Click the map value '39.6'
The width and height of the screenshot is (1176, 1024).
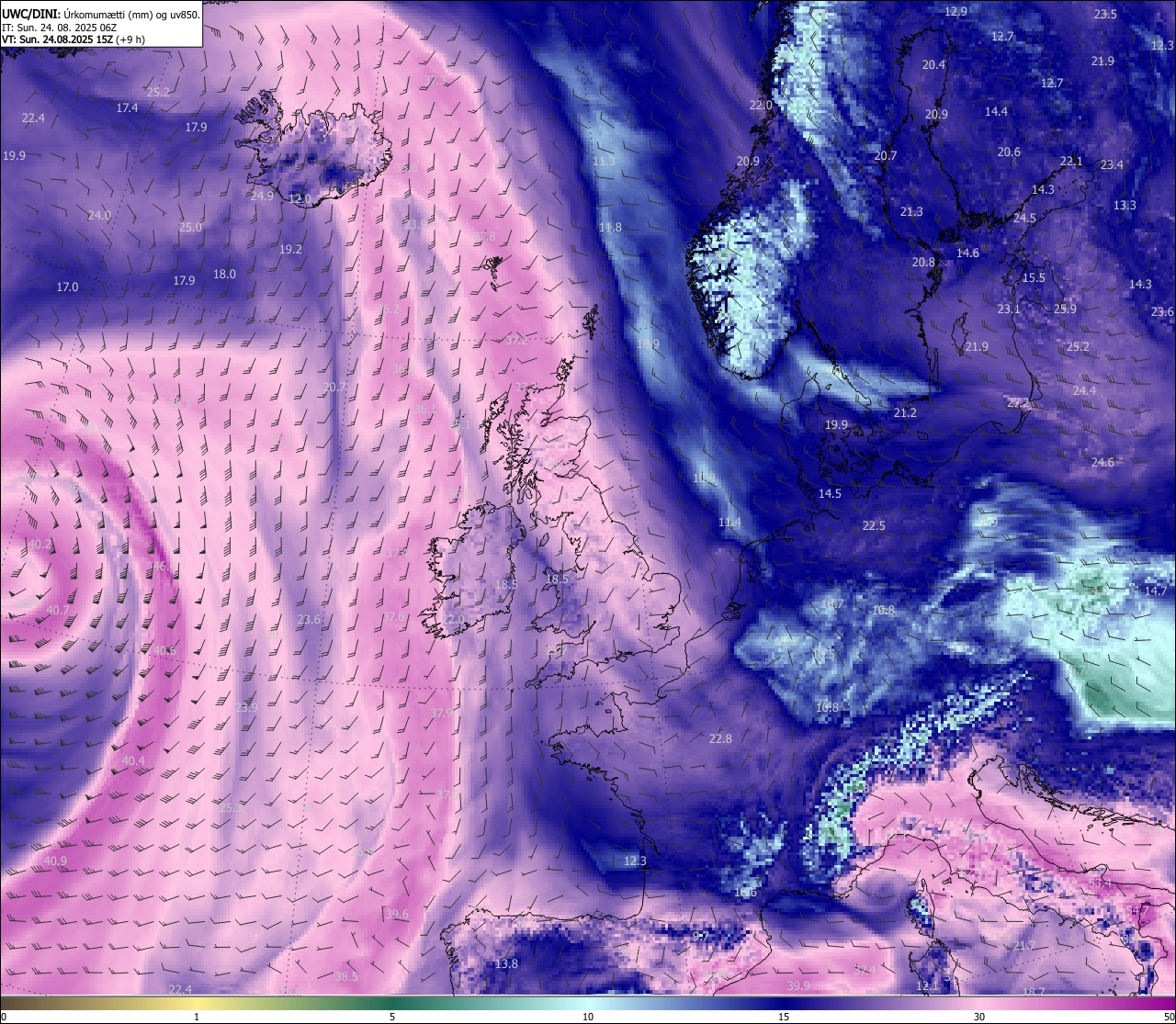click(x=397, y=914)
